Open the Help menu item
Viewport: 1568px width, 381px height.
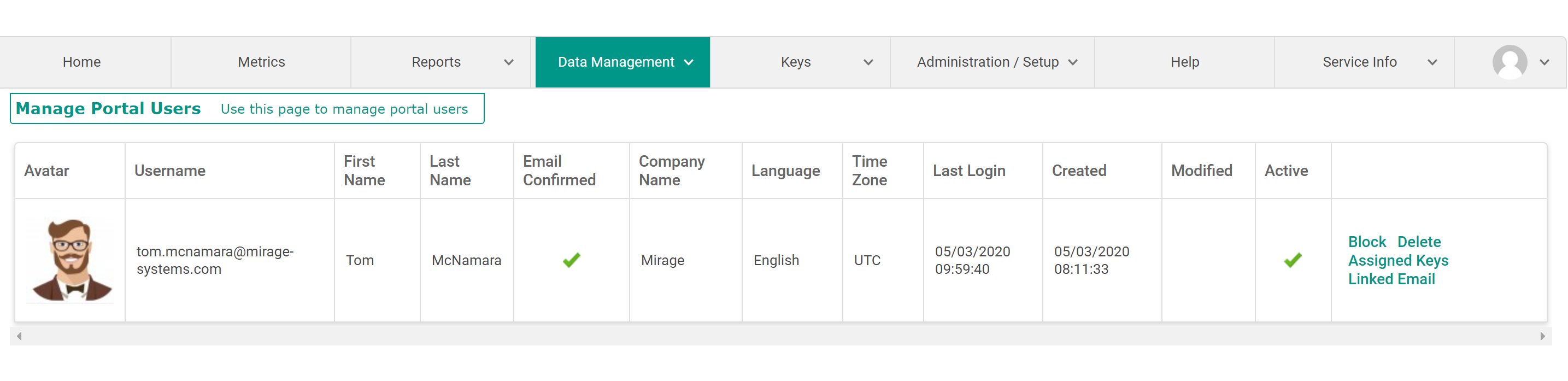pos(1184,62)
